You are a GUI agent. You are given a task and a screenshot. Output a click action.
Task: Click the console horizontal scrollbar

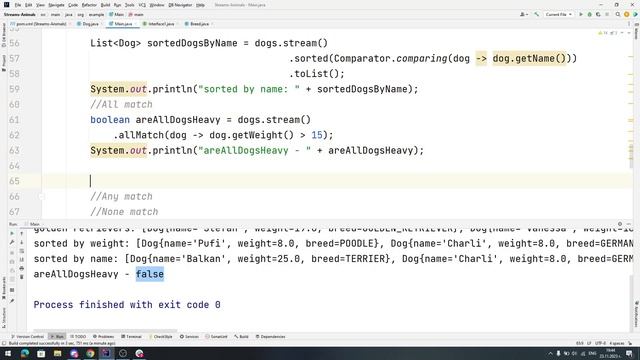pyautogui.click(x=105, y=331)
